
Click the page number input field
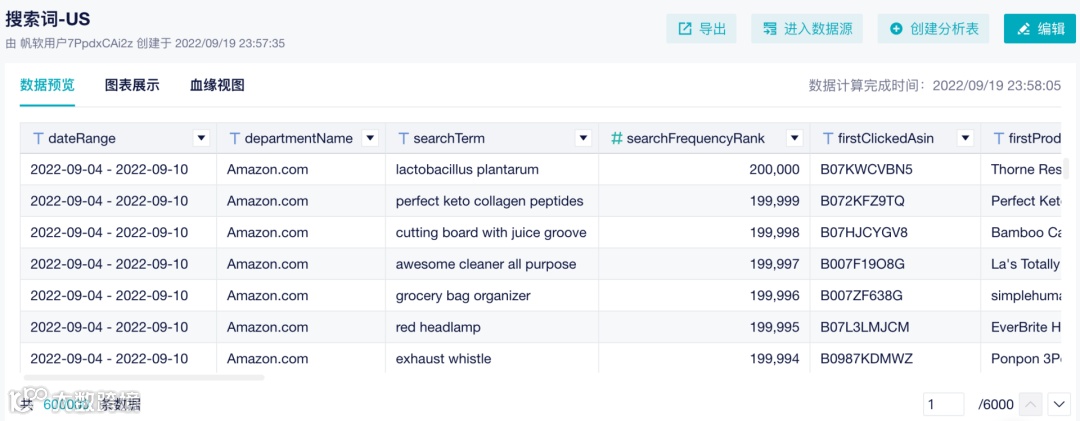point(943,404)
